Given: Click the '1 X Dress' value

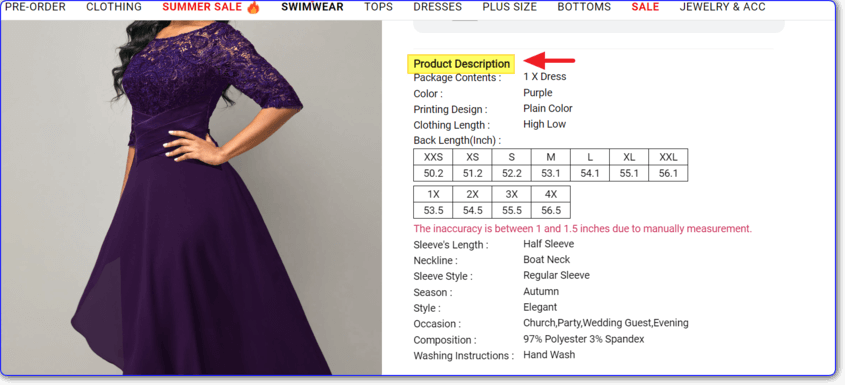Looking at the screenshot, I should (545, 77).
